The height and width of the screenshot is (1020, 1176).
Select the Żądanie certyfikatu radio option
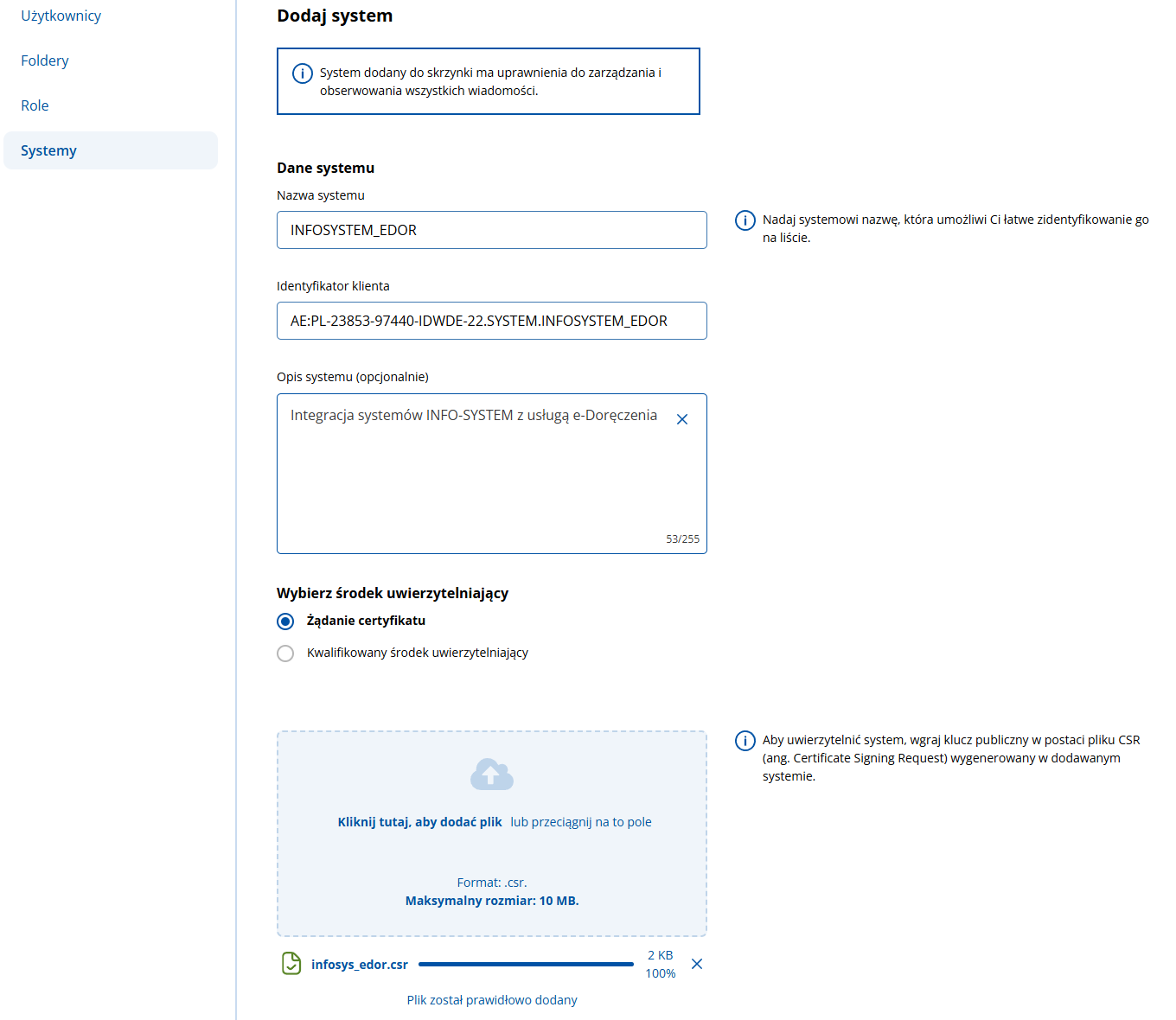[285, 622]
